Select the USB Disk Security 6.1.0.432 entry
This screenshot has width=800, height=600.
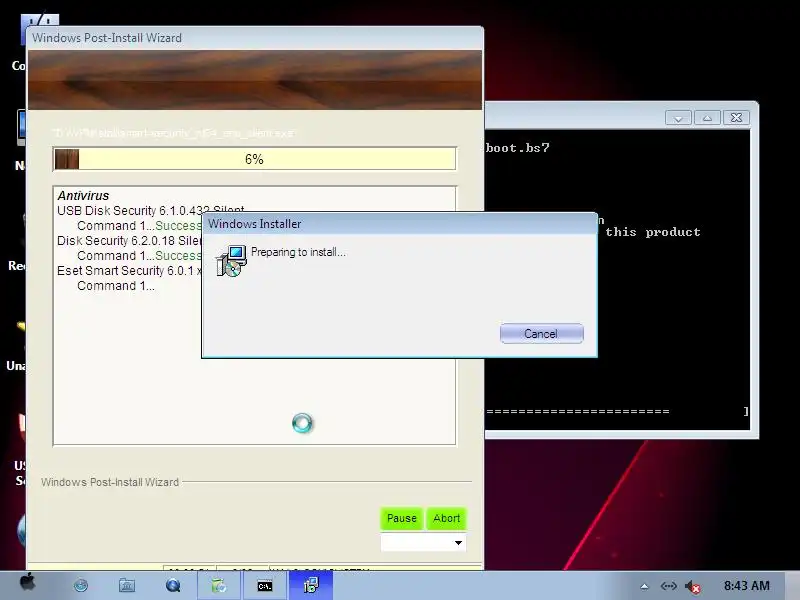coord(151,211)
